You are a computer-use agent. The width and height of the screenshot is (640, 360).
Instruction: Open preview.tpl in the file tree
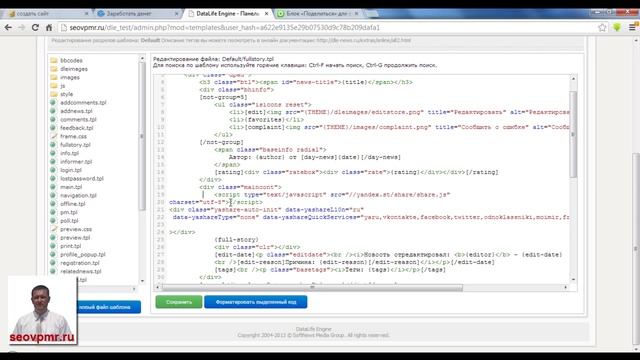75,238
